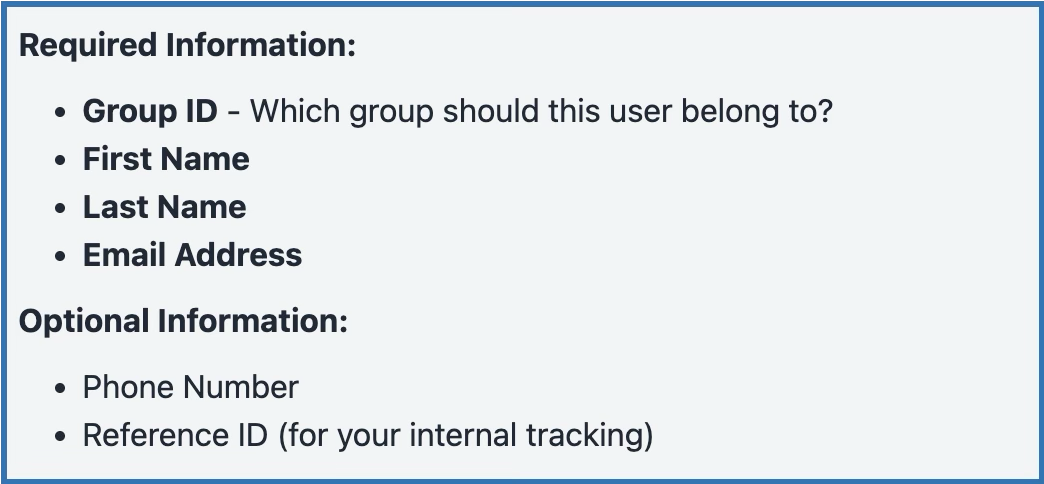This screenshot has width=1044, height=484.
Task: Click the dash after Group ID
Action: [233, 111]
